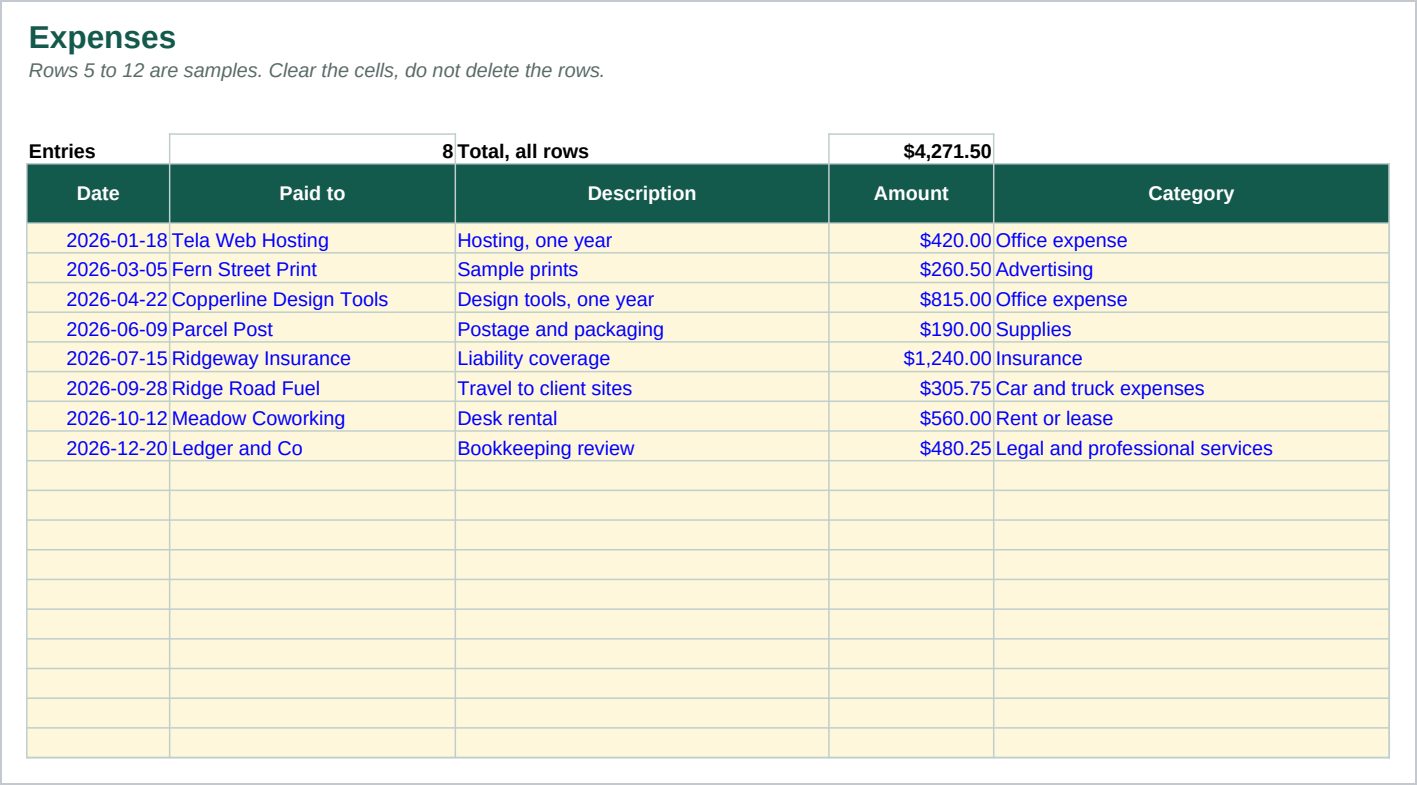
Task: Select date cell 2026-03-05
Action: (98, 269)
